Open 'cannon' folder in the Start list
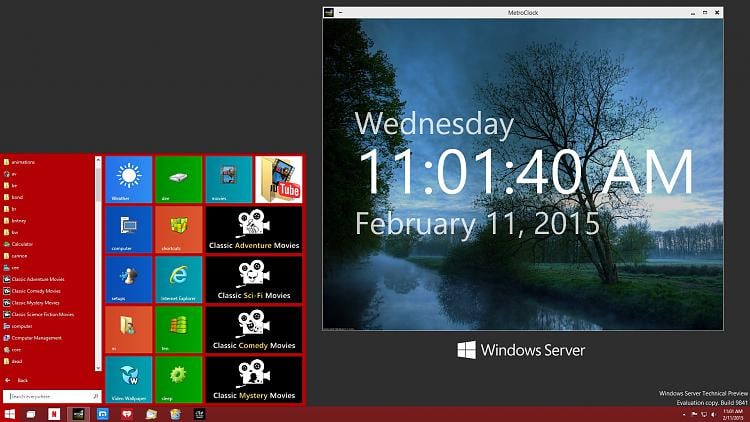Image resolution: width=750 pixels, height=422 pixels. click(x=15, y=256)
